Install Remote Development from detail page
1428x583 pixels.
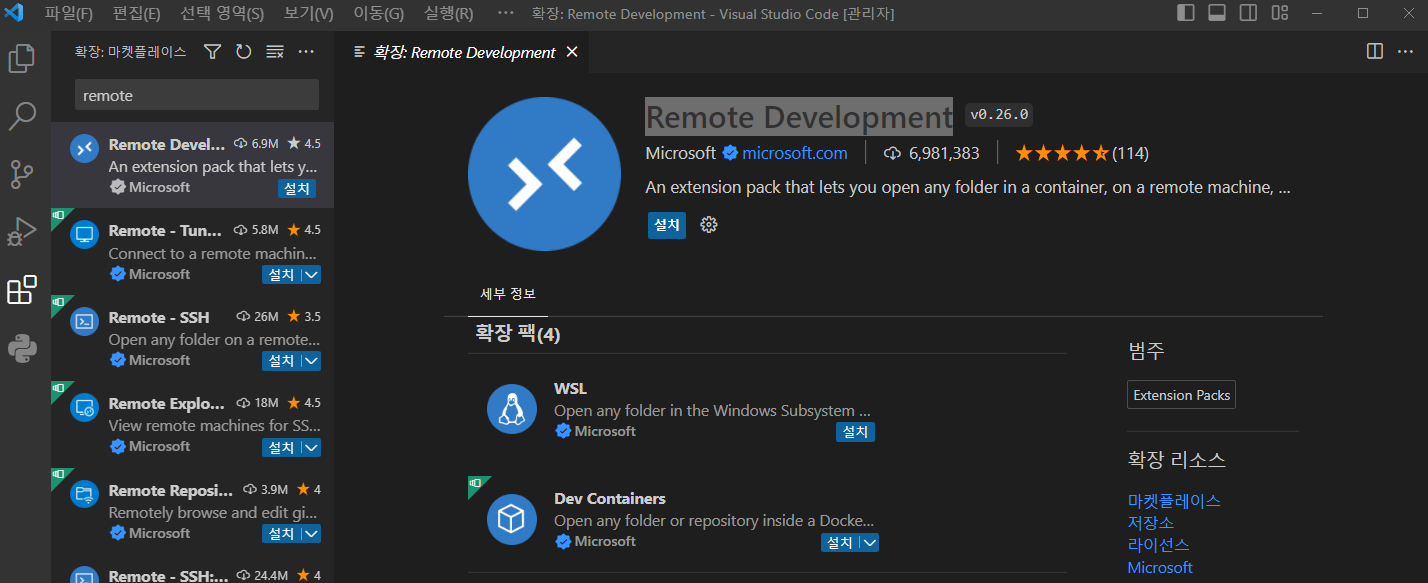point(666,226)
